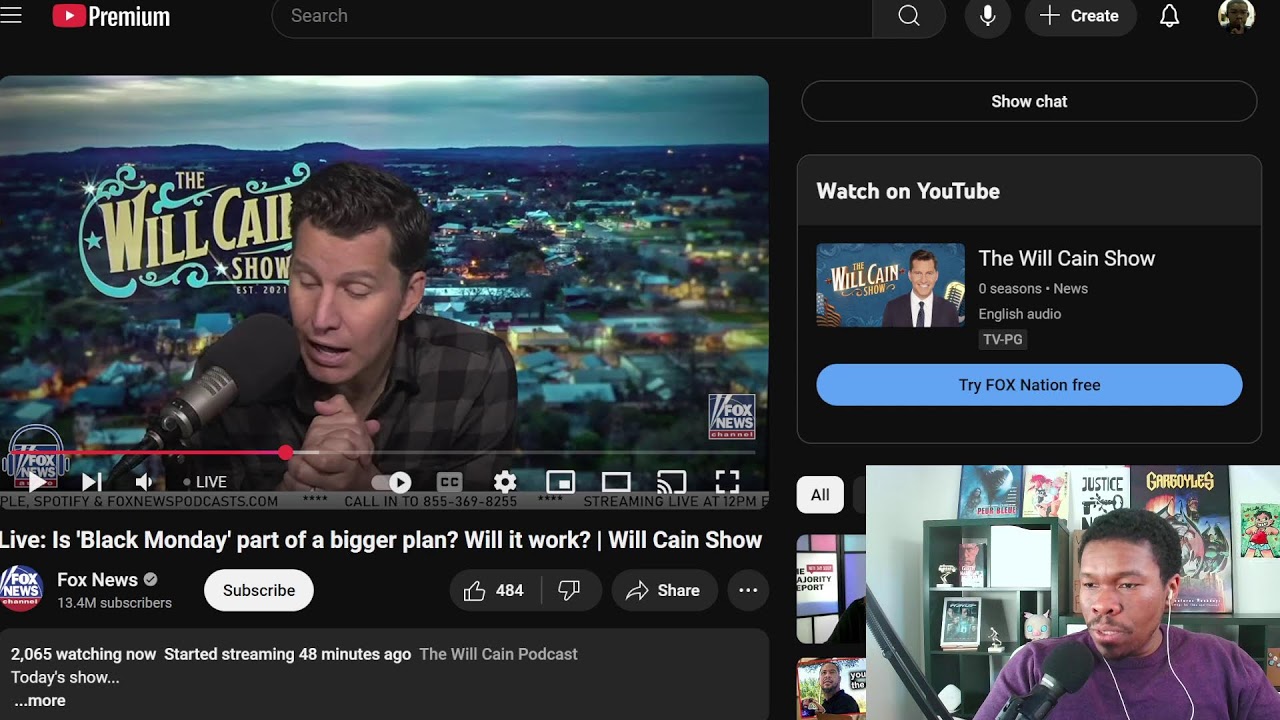Open the Fox News channel avatar

click(x=21, y=589)
